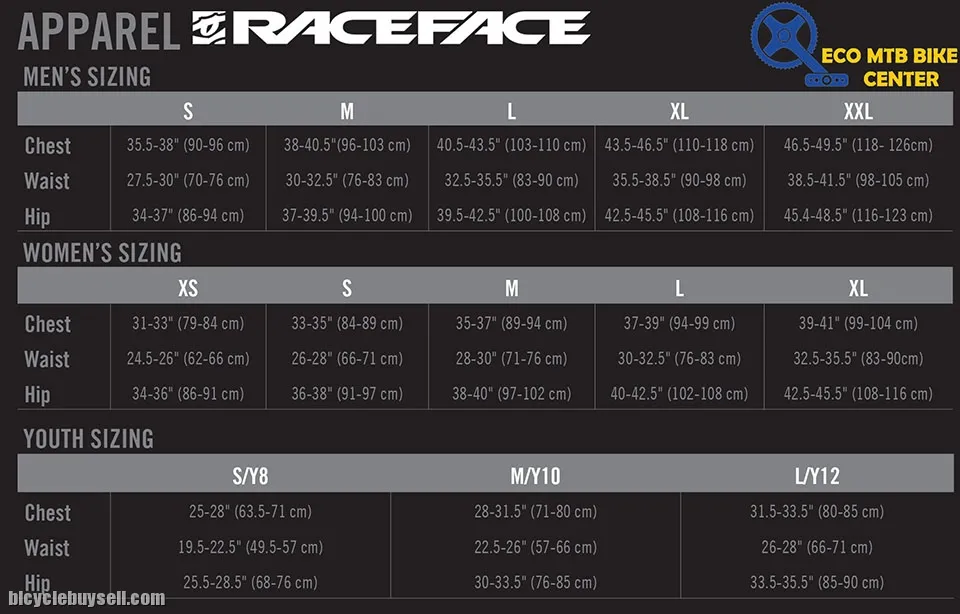Click youth M/Y10 waist measurement cell
Image resolution: width=960 pixels, height=614 pixels.
click(535, 547)
